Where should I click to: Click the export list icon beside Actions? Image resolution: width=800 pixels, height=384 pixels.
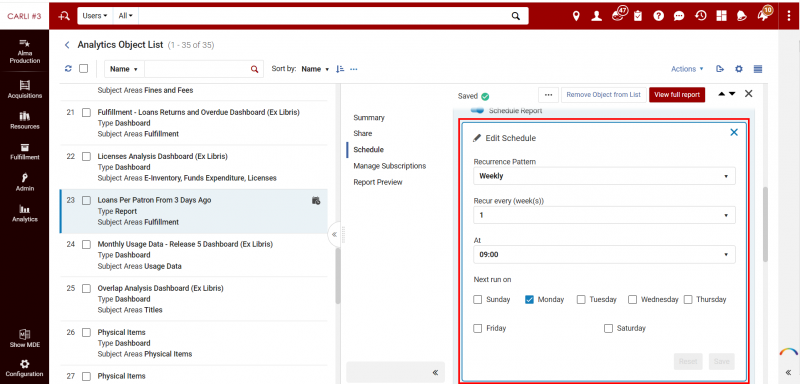click(720, 69)
